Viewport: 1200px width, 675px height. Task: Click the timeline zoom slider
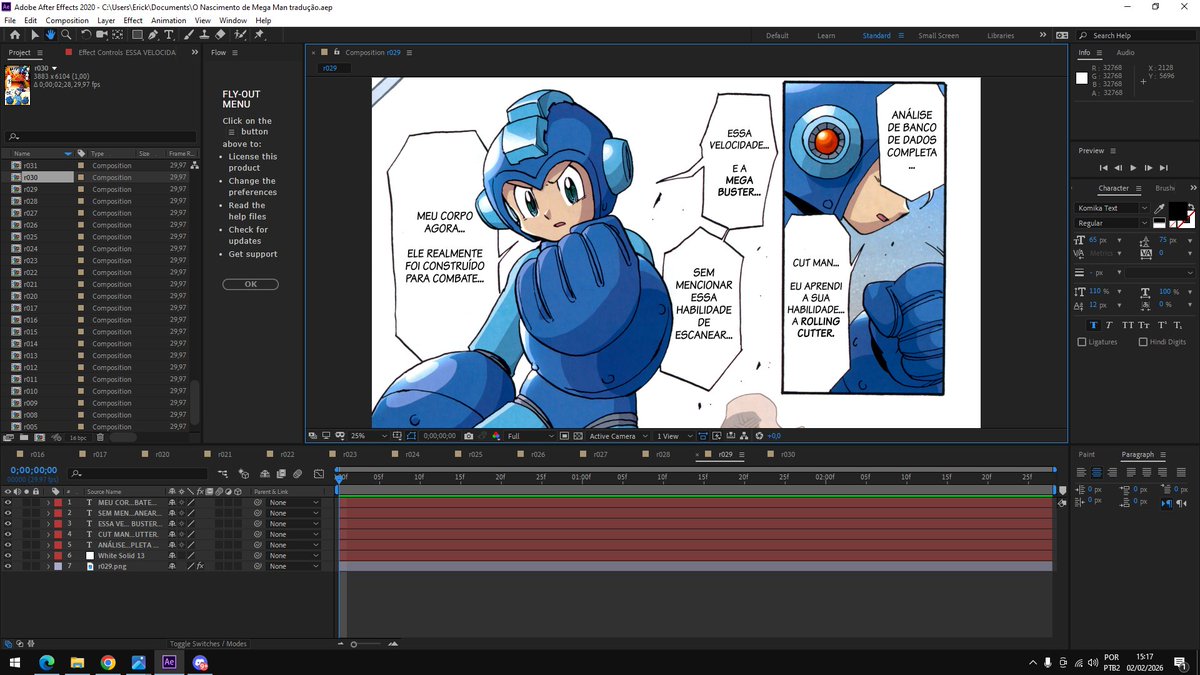point(354,644)
